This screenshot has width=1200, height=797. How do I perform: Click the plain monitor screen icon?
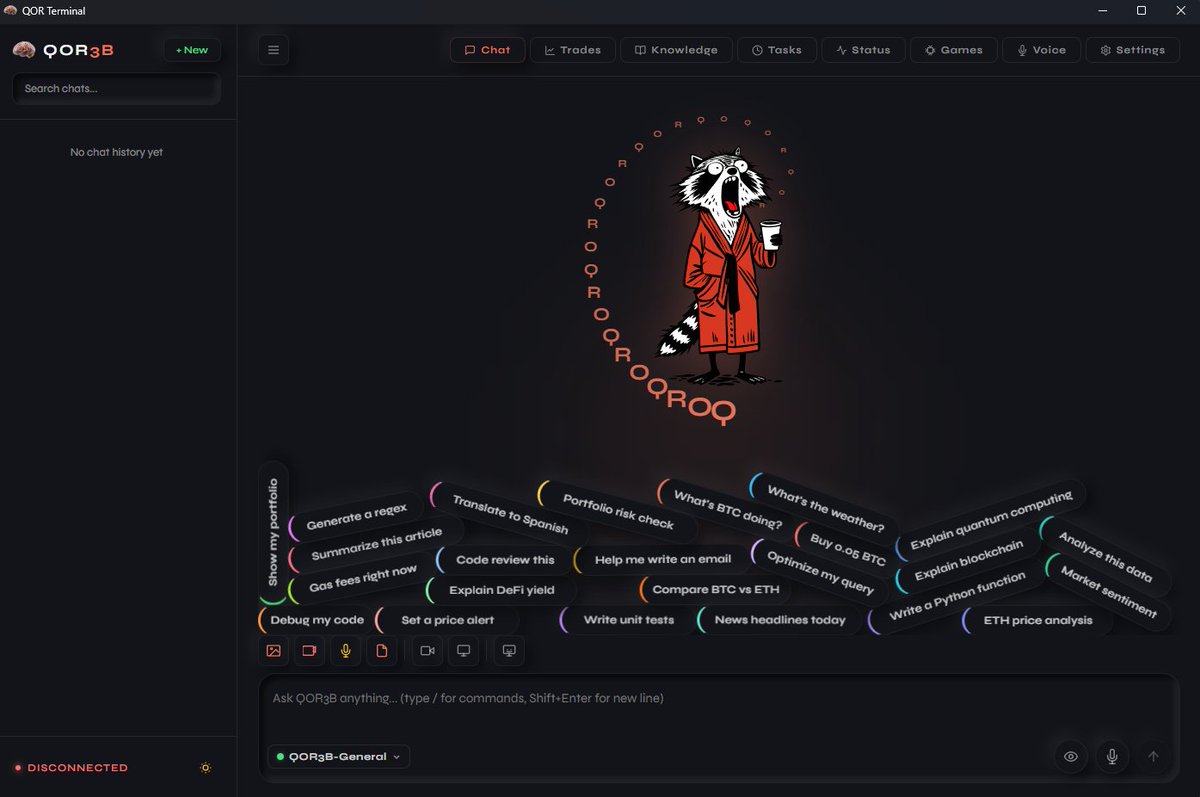463,651
